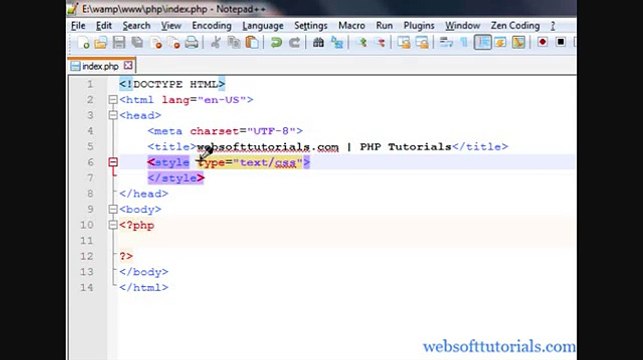Open the Edit menu
The width and height of the screenshot is (643, 360).
[104, 26]
